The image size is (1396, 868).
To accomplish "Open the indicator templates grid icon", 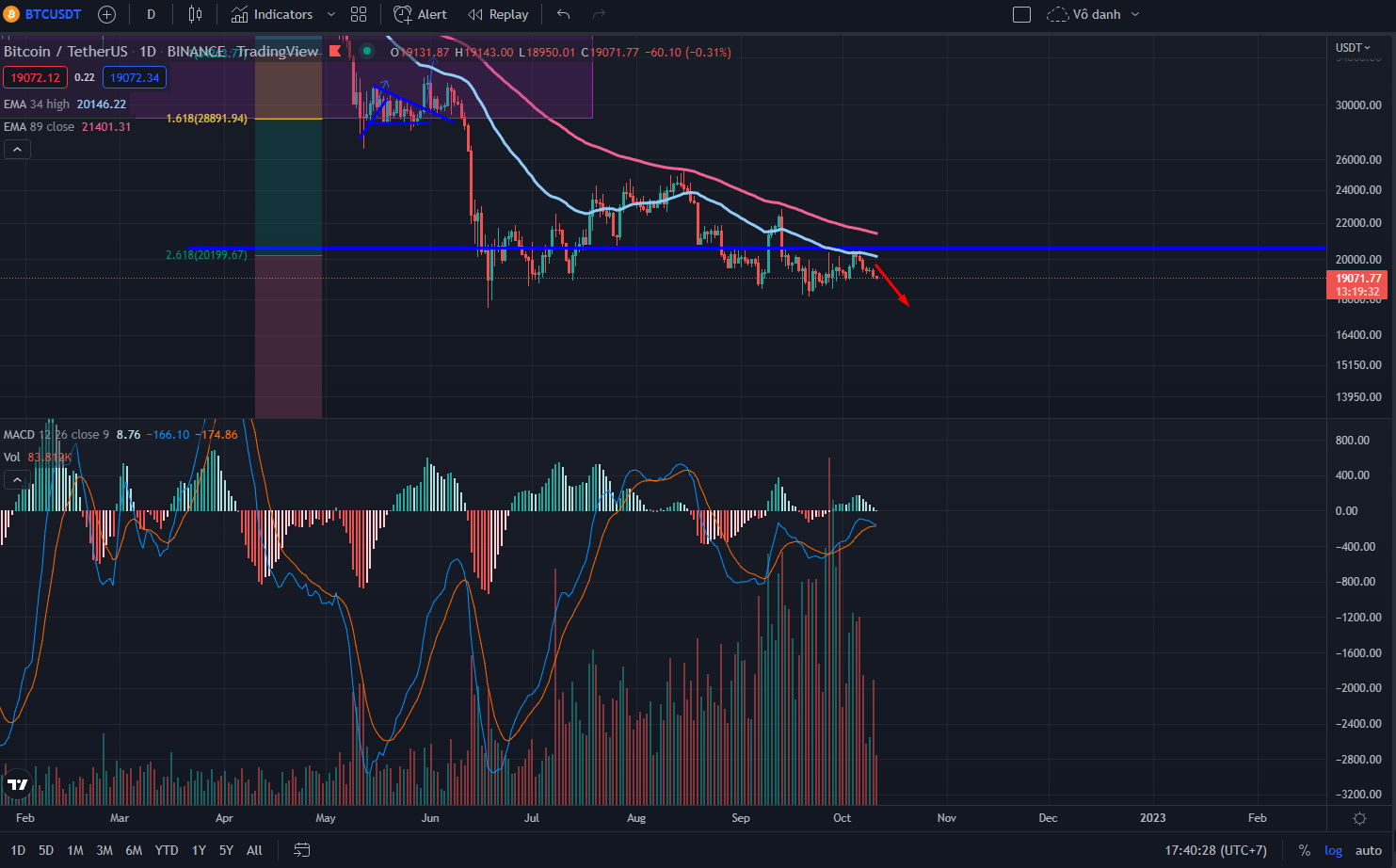I will point(359,14).
